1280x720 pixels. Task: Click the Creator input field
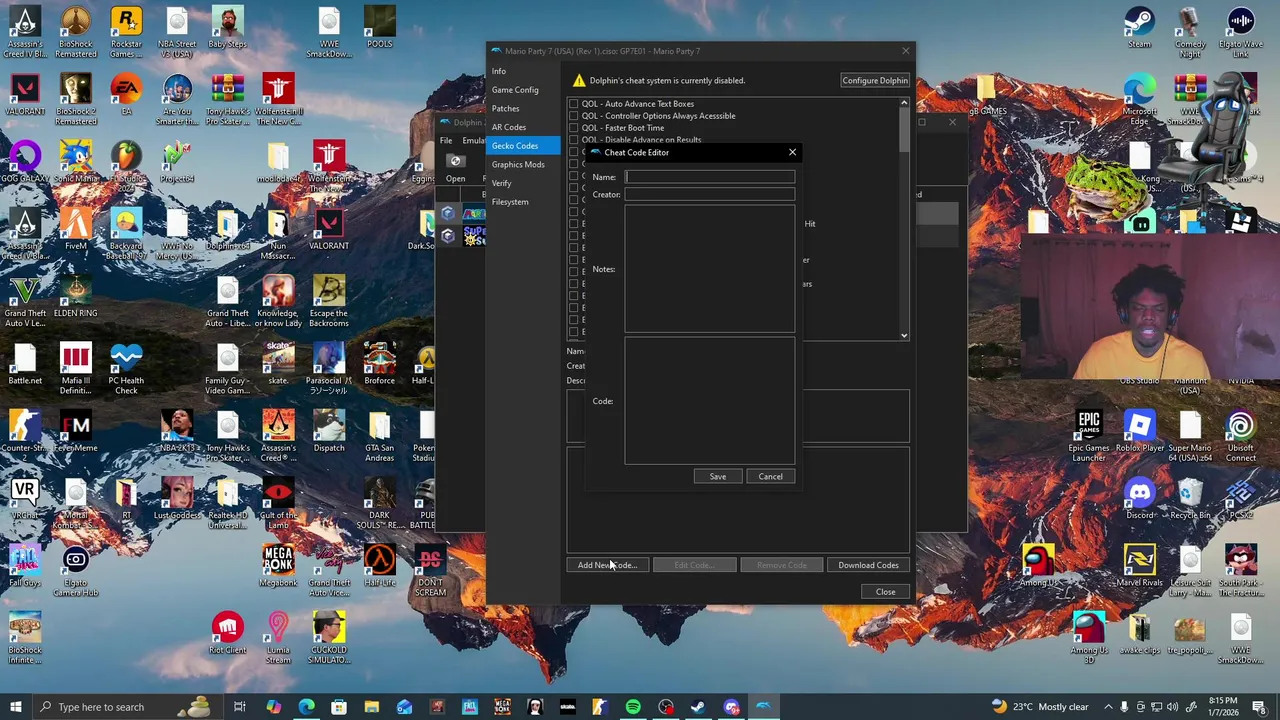[710, 195]
